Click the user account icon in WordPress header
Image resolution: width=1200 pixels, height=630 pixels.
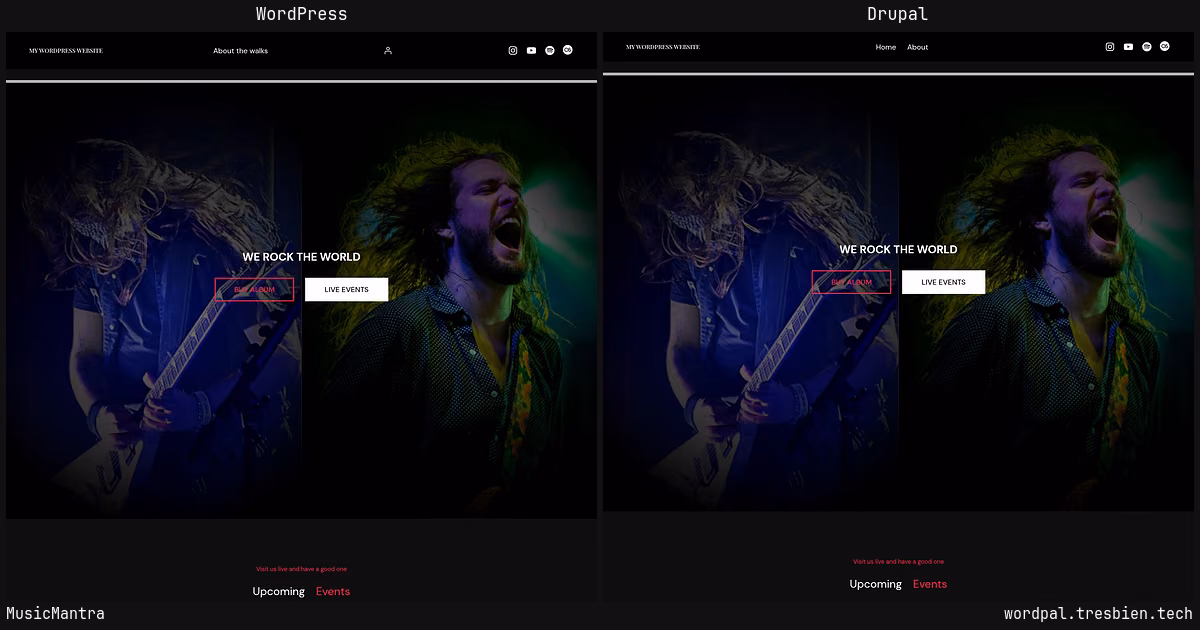point(388,50)
